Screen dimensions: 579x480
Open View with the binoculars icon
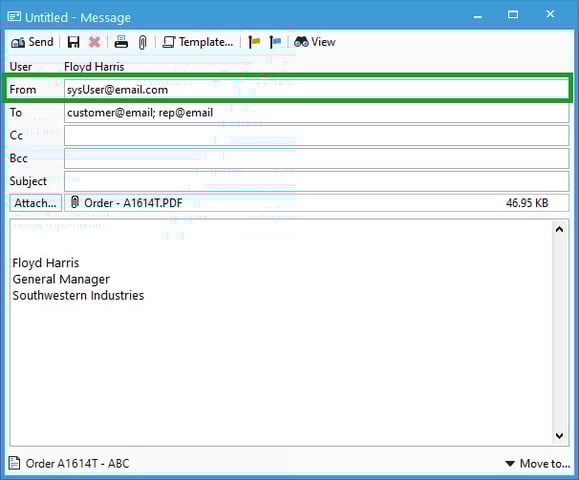click(x=315, y=42)
